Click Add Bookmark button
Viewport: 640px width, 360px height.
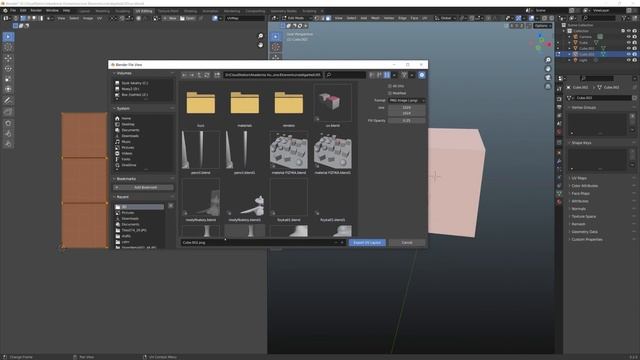(143, 187)
